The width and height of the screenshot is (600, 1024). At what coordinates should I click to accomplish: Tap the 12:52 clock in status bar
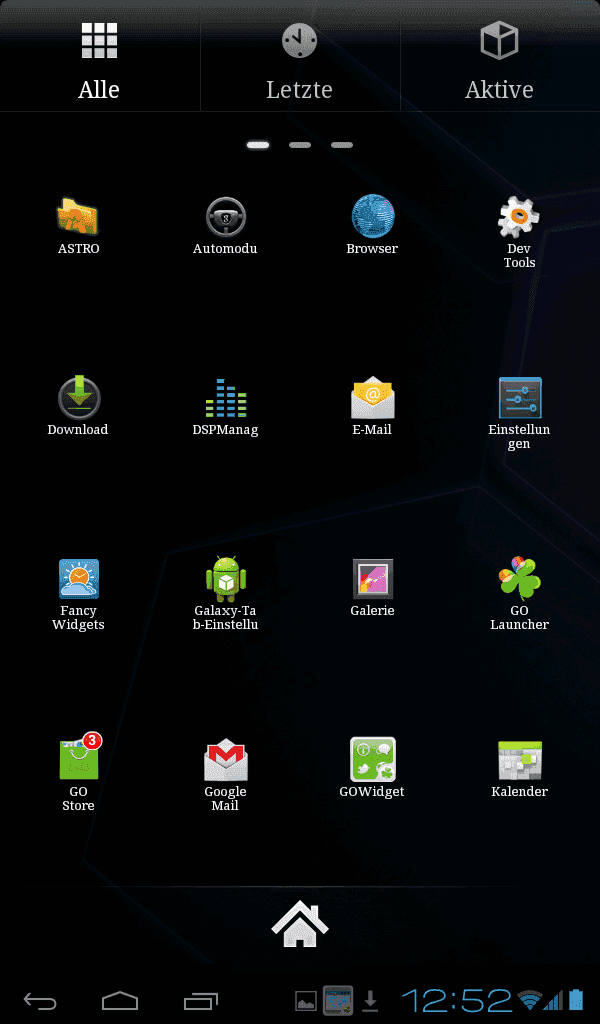(457, 1000)
